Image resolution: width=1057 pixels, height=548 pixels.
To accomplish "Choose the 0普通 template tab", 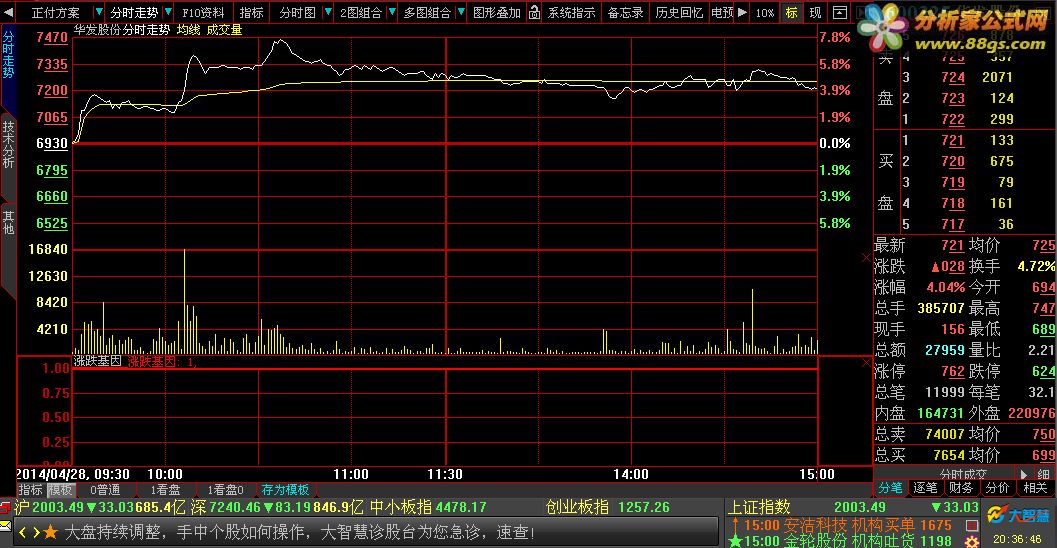I will [104, 490].
